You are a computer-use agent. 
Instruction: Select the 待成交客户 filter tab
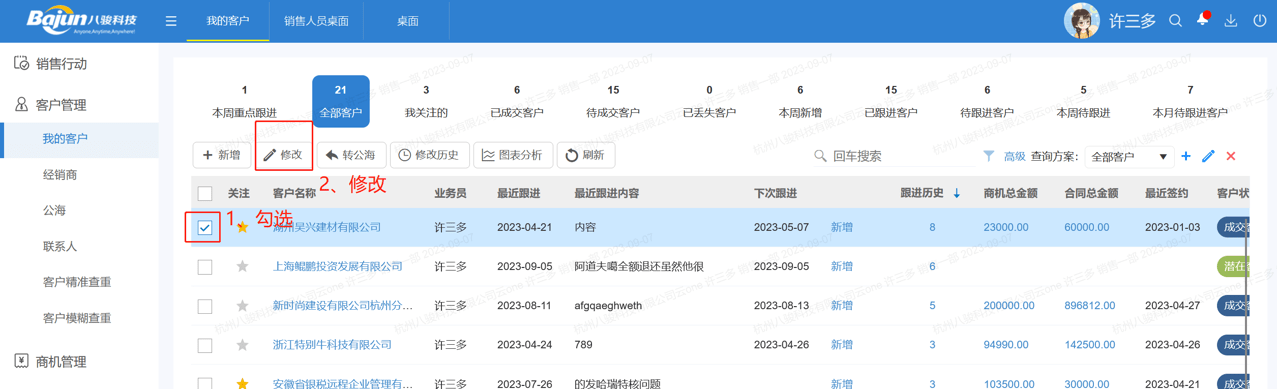pos(613,102)
